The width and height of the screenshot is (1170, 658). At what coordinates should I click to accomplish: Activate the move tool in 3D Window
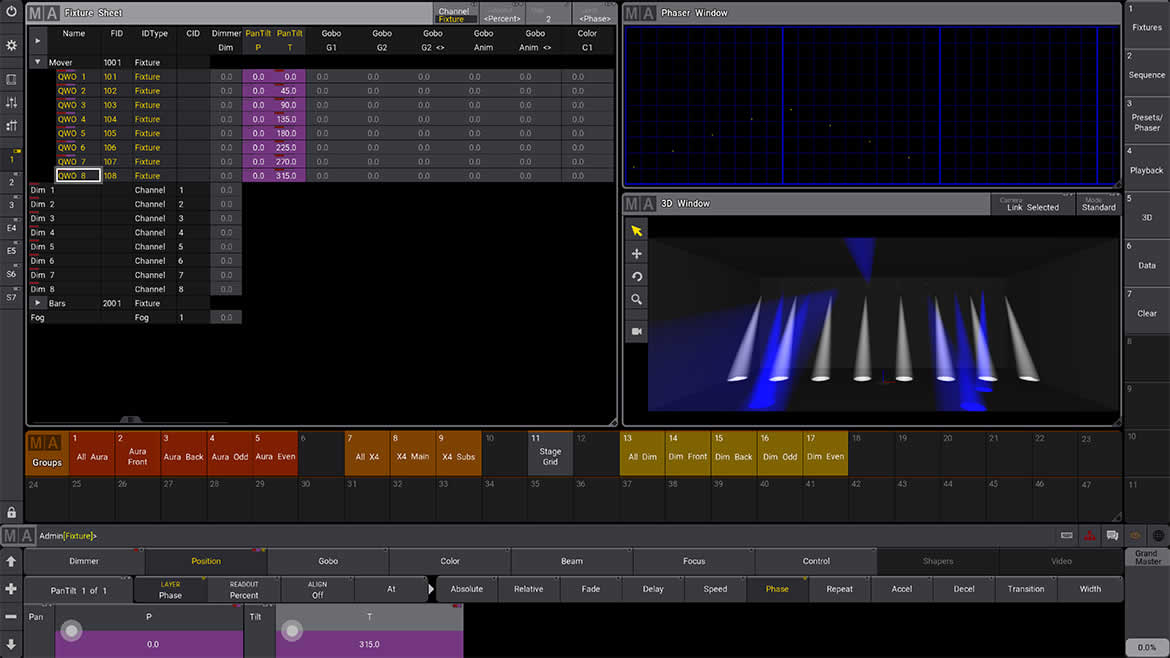pyautogui.click(x=636, y=254)
